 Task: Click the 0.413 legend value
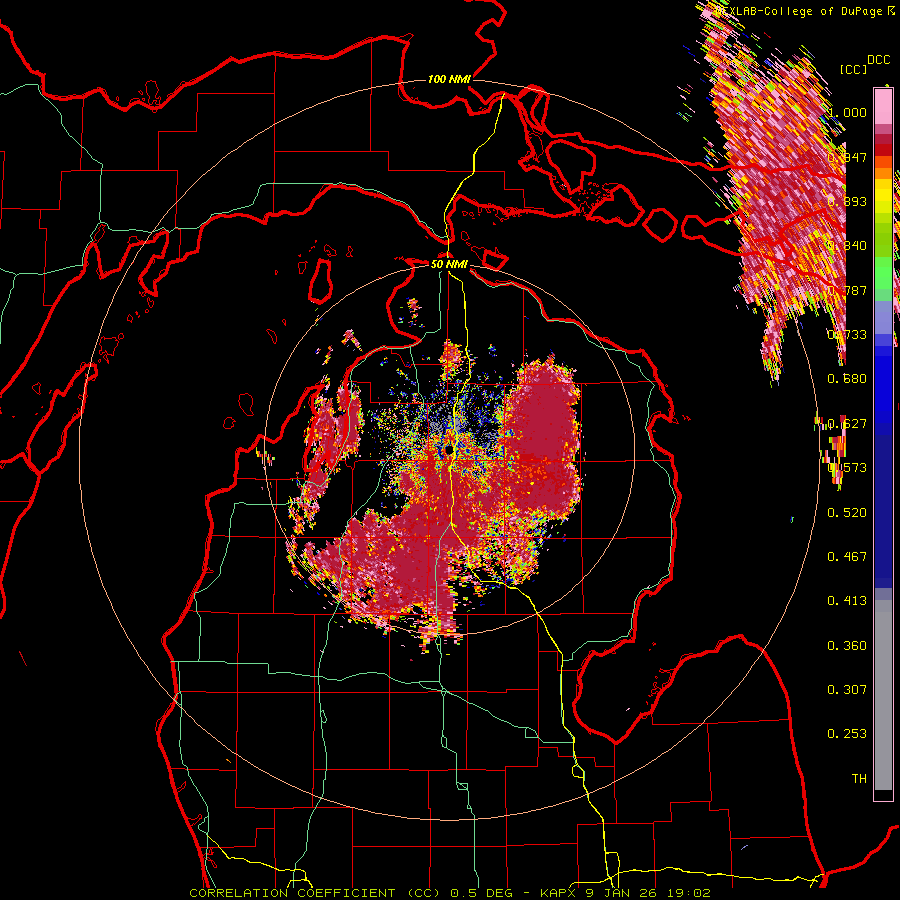[x=847, y=601]
